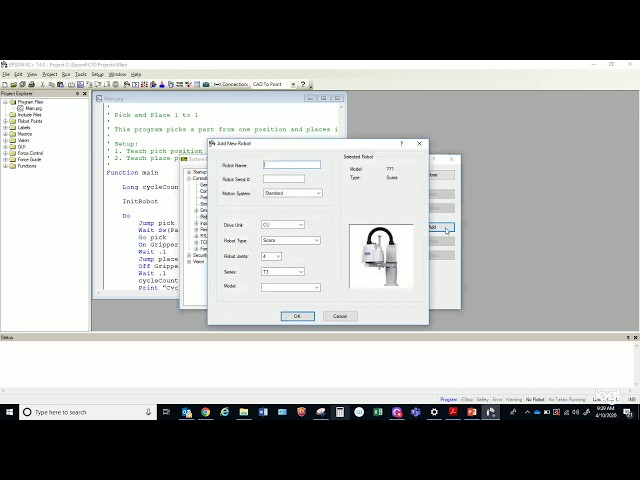This screenshot has height=480, width=640.
Task: Click the Paste clipboard toolbar icon
Action: tap(60, 84)
